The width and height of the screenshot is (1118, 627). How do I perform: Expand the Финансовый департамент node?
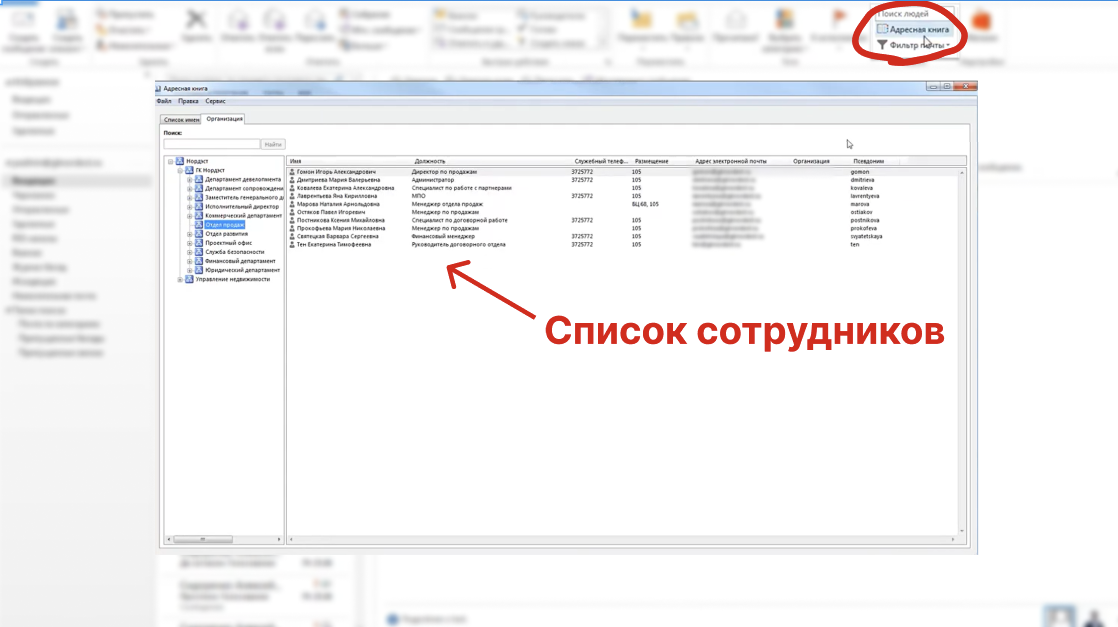pyautogui.click(x=188, y=260)
